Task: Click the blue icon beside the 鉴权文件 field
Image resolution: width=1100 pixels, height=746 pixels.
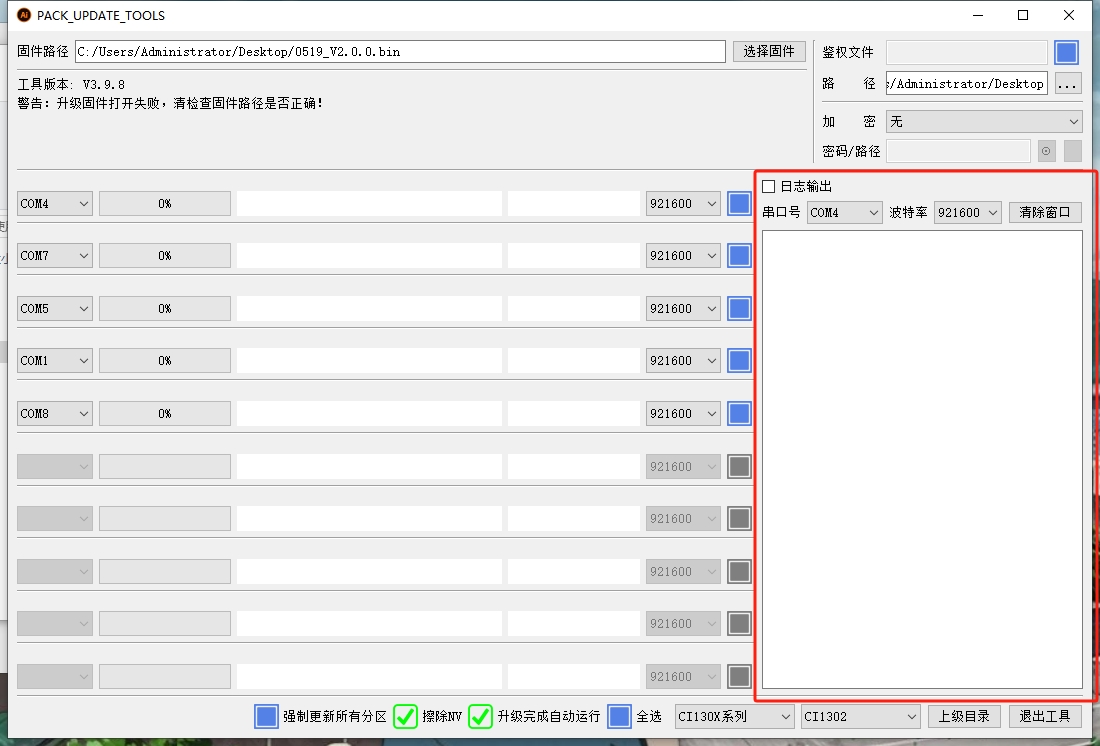Action: tap(1066, 52)
